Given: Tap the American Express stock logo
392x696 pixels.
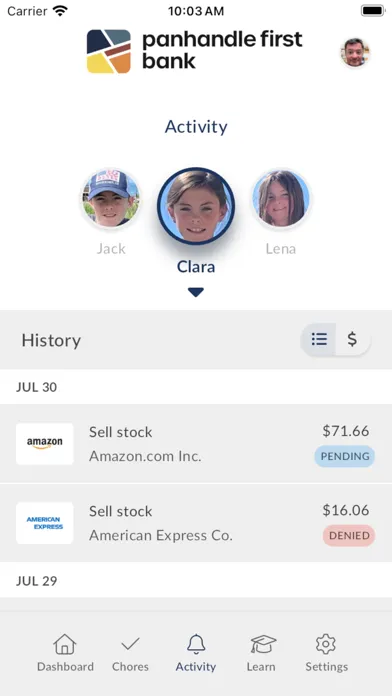Looking at the screenshot, I should click(45, 523).
